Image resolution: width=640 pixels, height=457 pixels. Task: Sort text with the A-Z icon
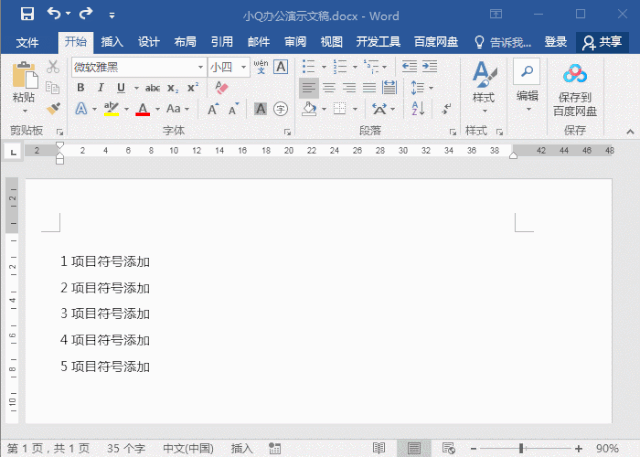pos(418,109)
